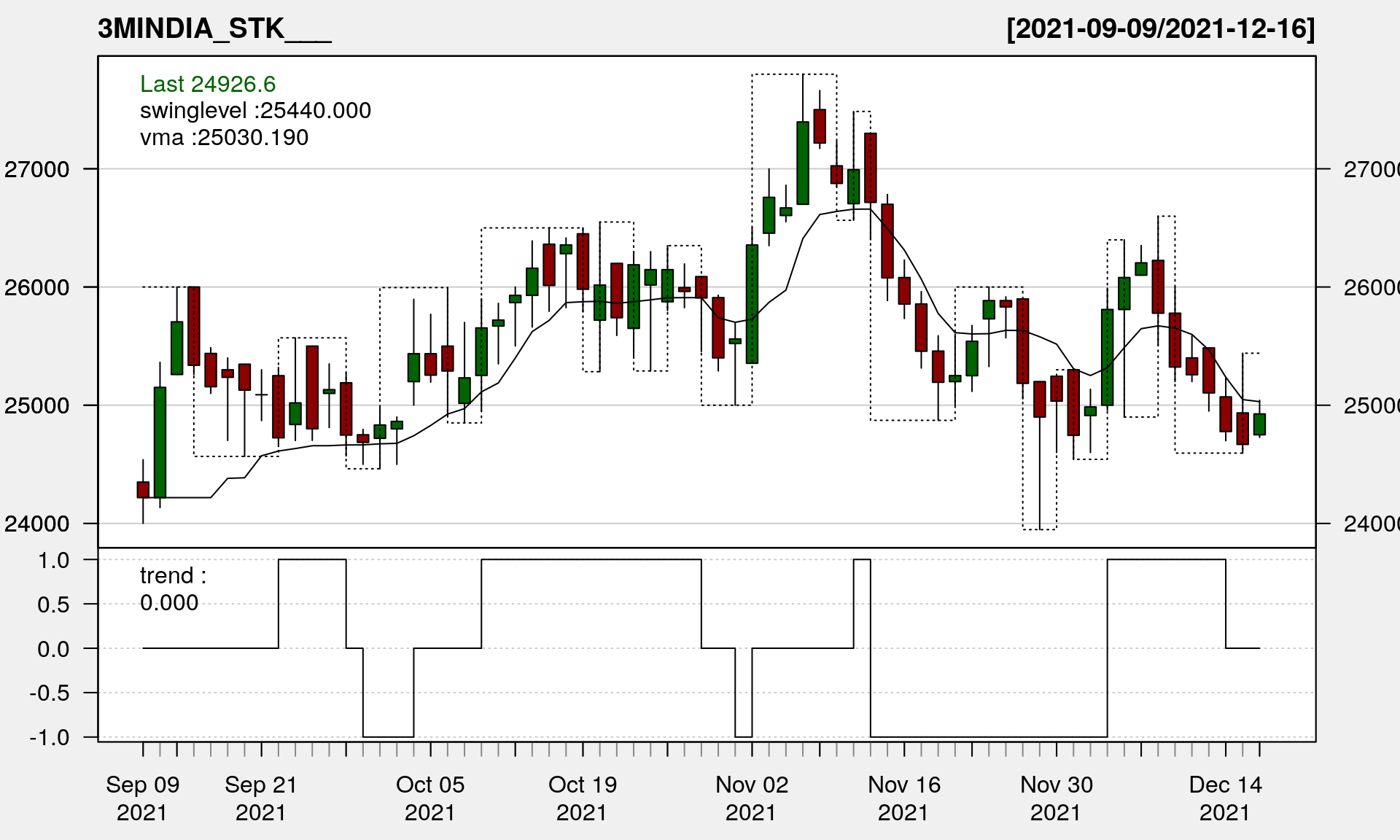Click the 3MINDIA_STK chart title
1400x840 pixels.
[x=214, y=29]
